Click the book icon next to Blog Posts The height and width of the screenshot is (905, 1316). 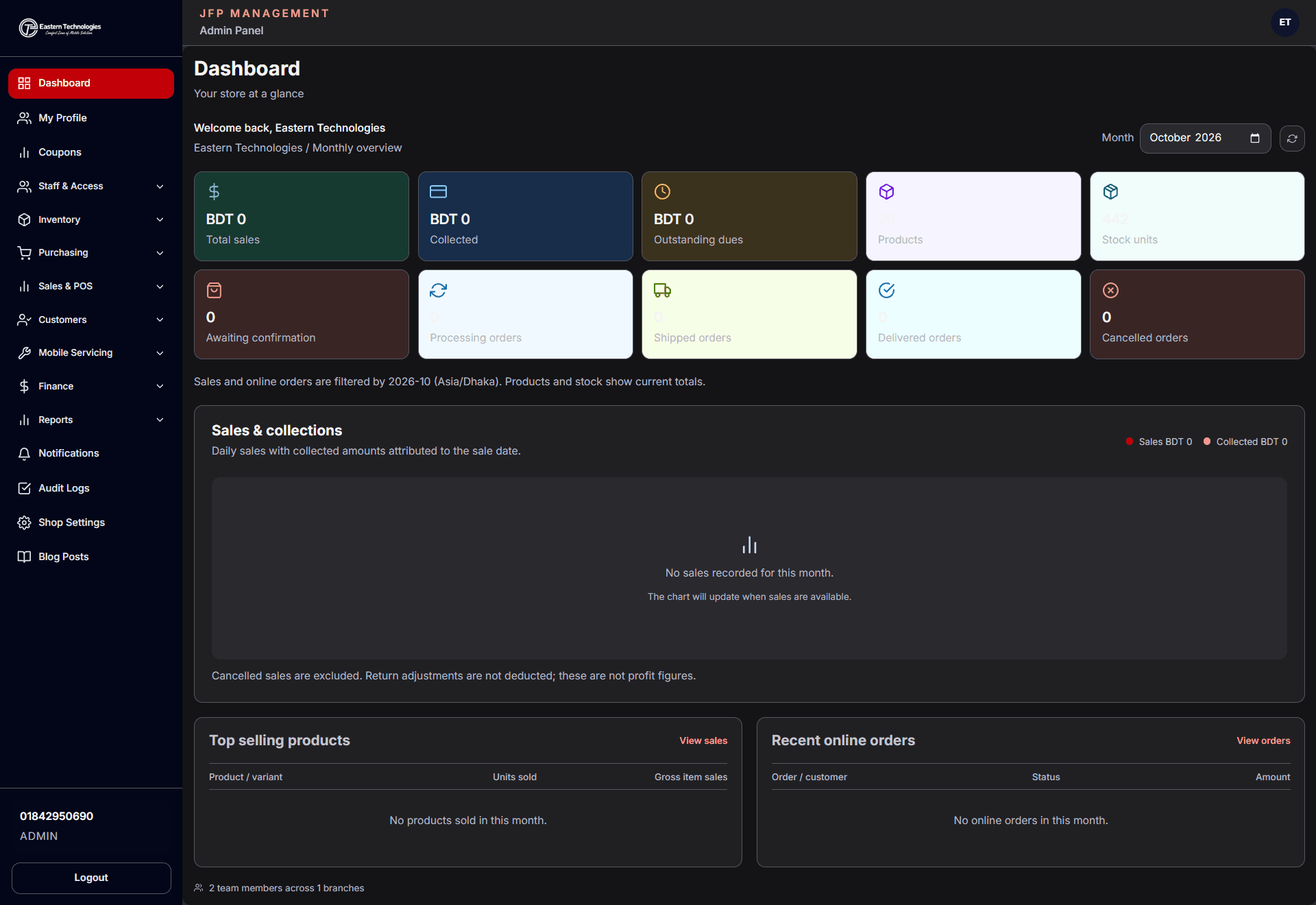point(24,557)
